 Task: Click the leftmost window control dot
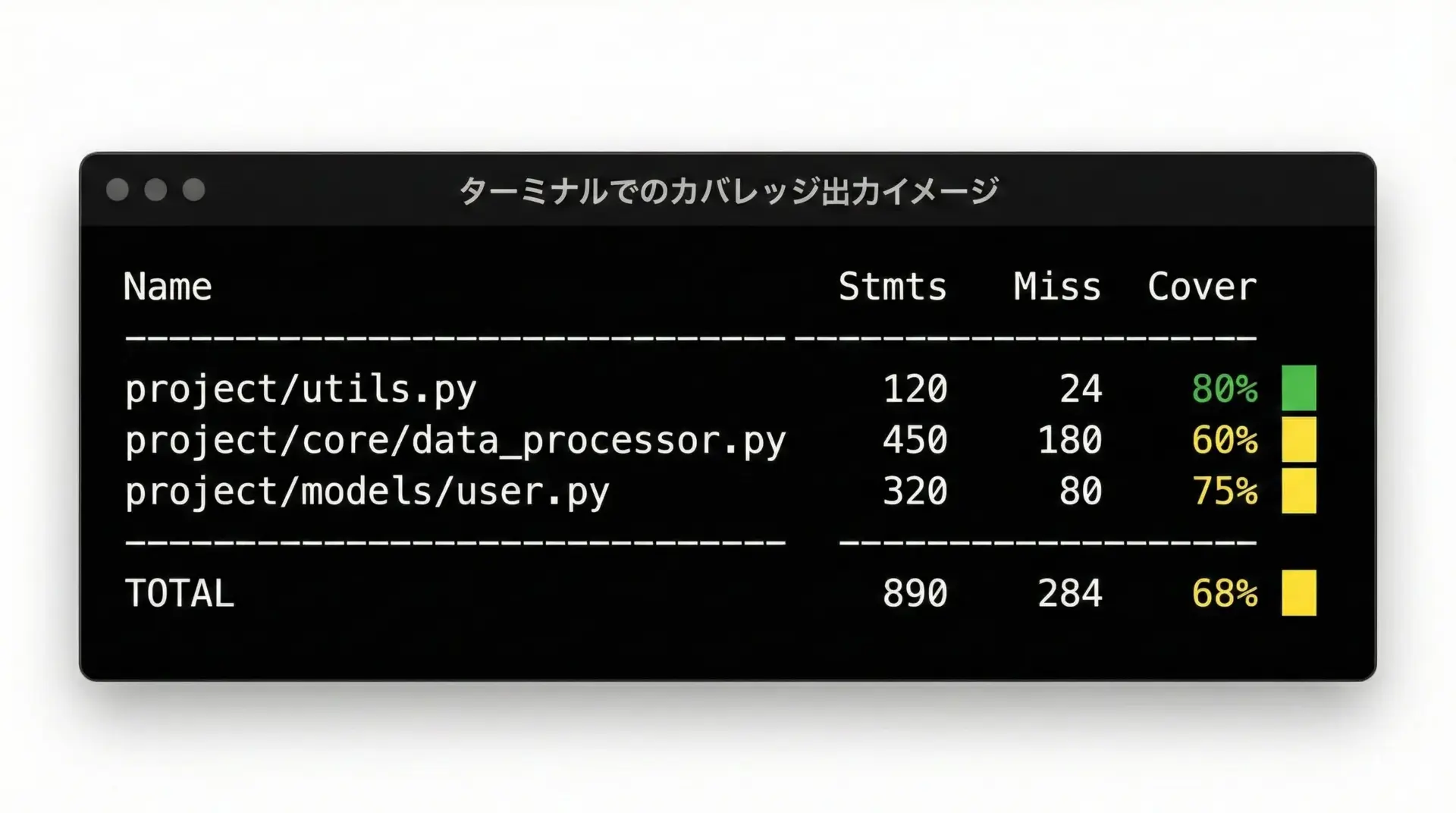(x=118, y=190)
